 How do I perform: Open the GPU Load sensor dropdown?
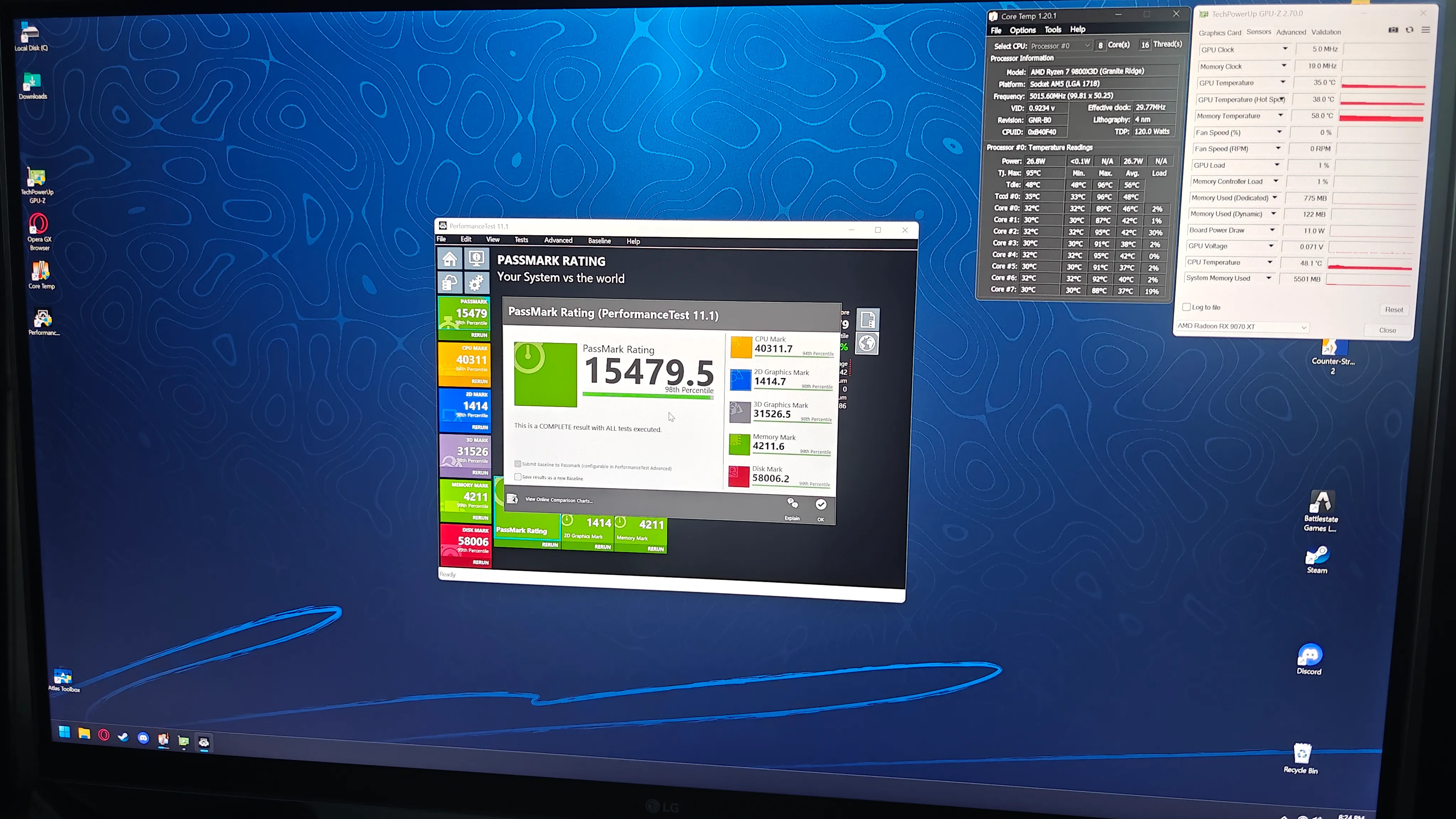pyautogui.click(x=1277, y=165)
